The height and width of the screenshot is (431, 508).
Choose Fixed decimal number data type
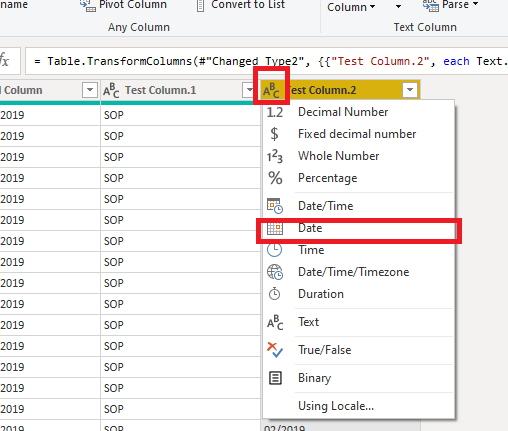point(359,134)
